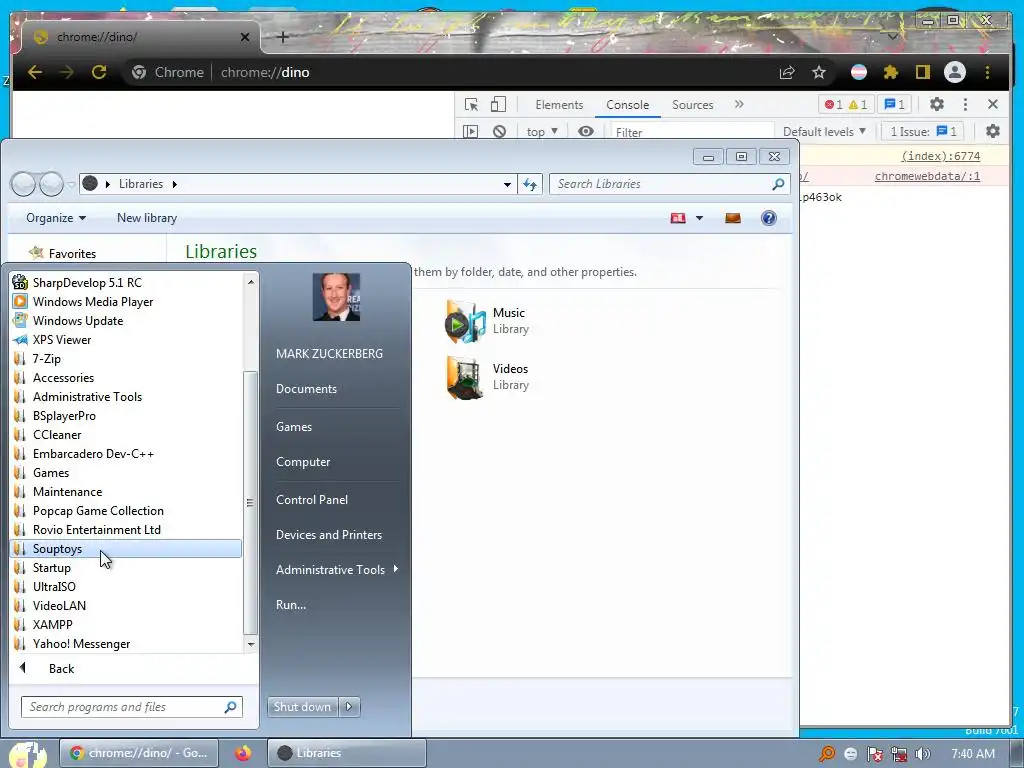Open the live expression eye icon
1024x768 pixels.
pos(586,131)
